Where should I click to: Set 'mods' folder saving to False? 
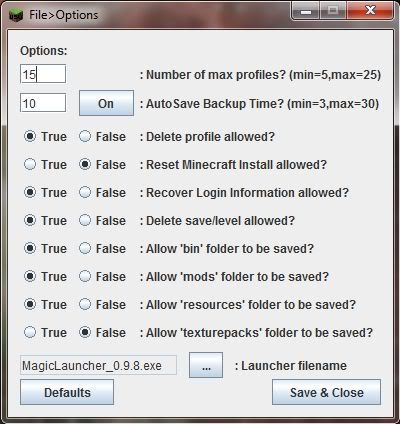pyautogui.click(x=85, y=276)
